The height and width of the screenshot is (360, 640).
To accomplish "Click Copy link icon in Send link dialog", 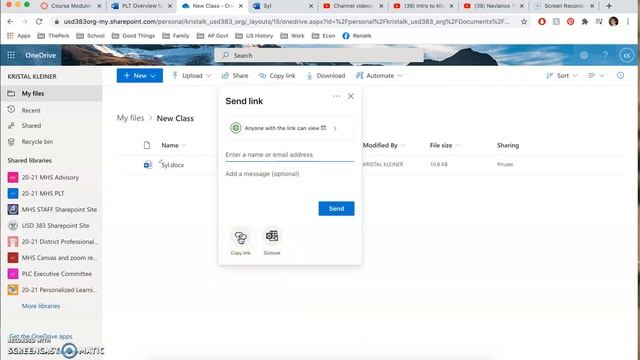I will [x=240, y=237].
